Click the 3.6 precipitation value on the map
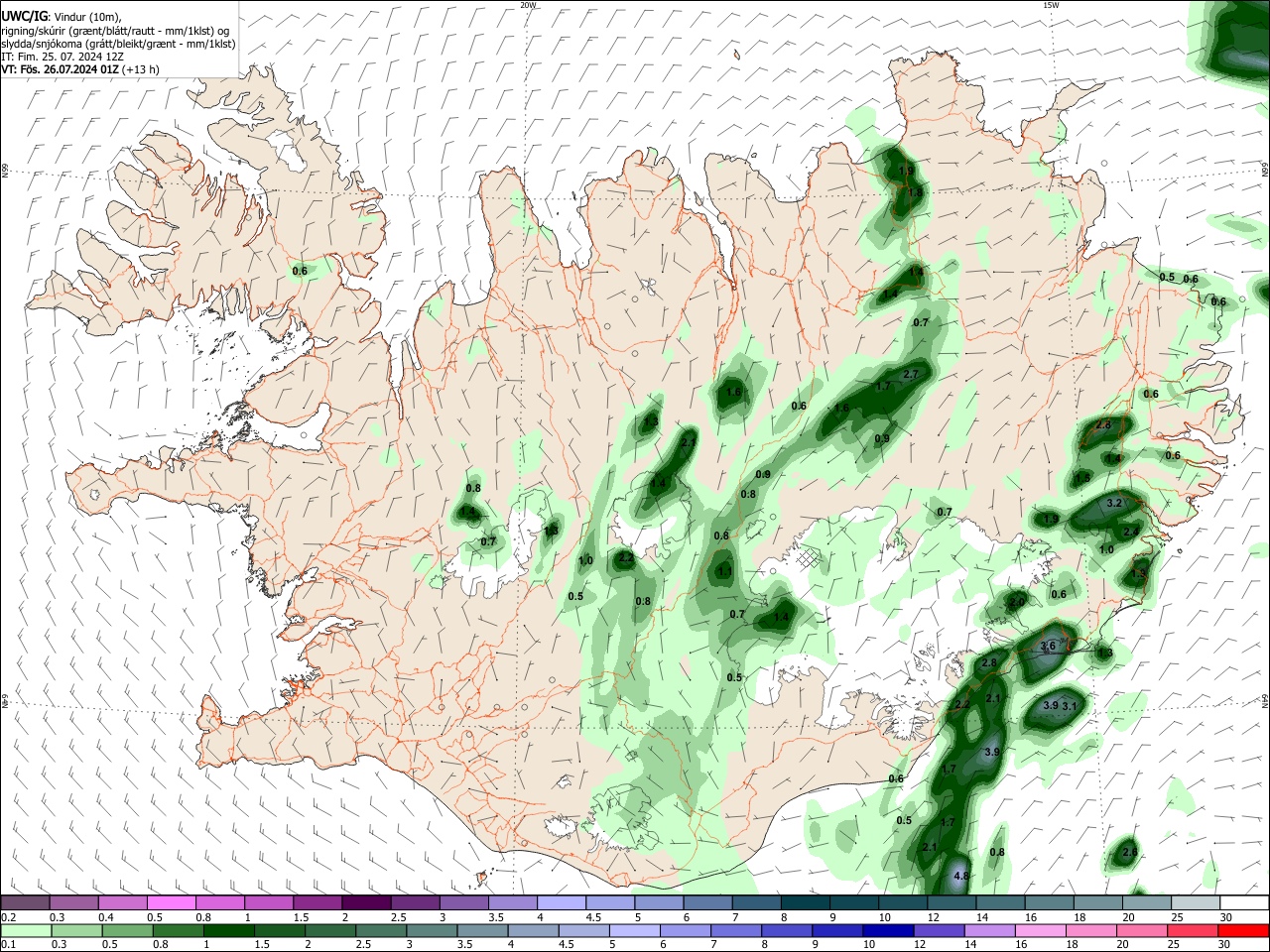 1048,647
